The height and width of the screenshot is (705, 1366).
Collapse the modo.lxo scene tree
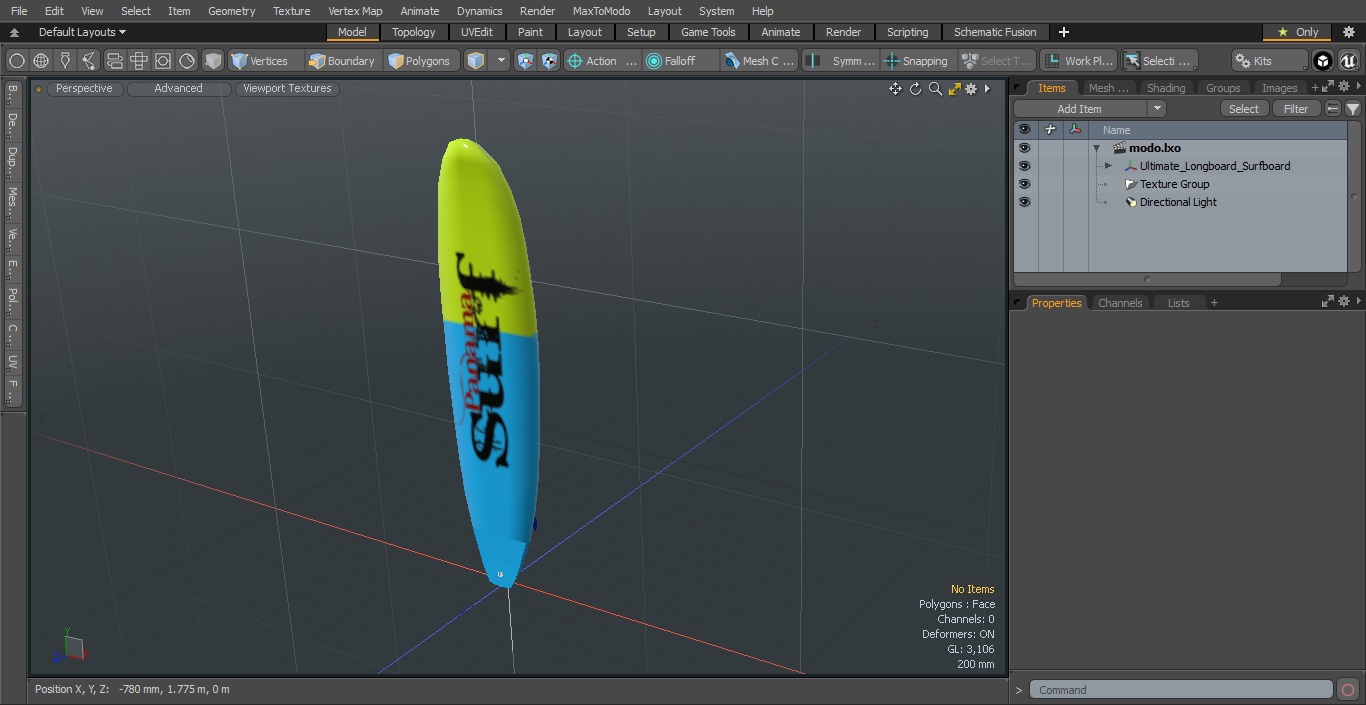coord(1097,148)
